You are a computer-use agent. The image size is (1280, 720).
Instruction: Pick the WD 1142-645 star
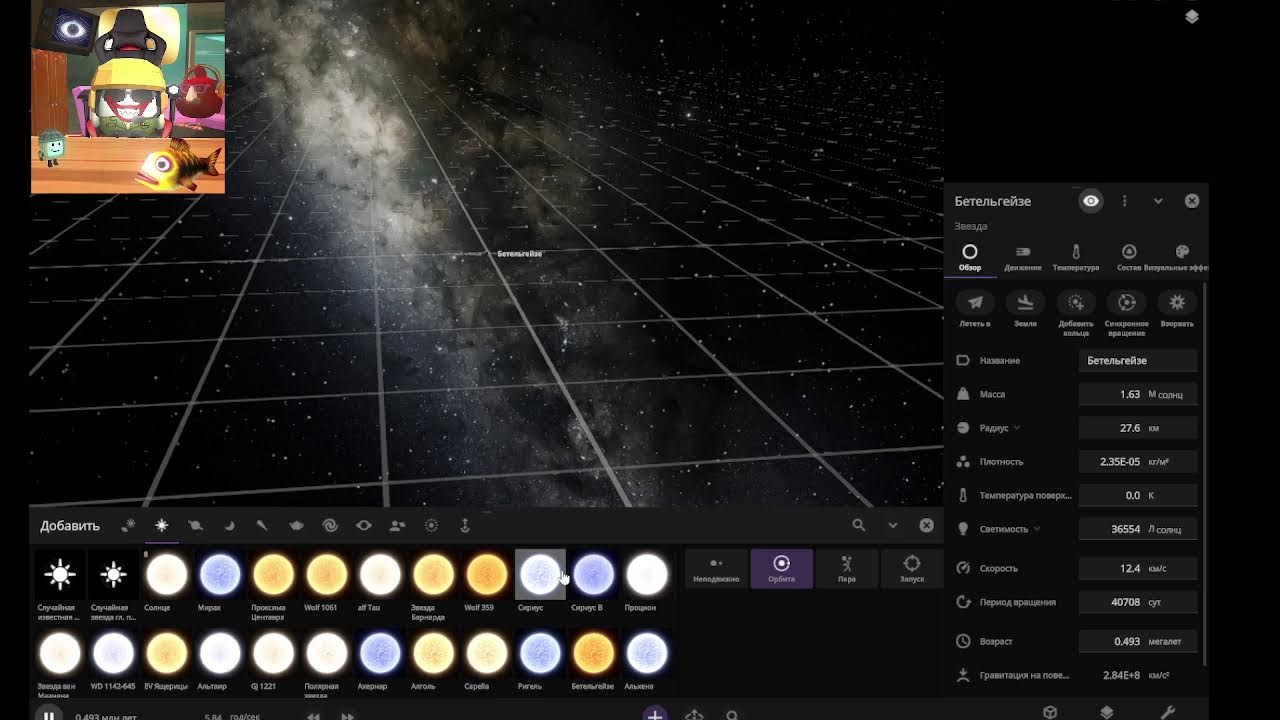click(113, 654)
